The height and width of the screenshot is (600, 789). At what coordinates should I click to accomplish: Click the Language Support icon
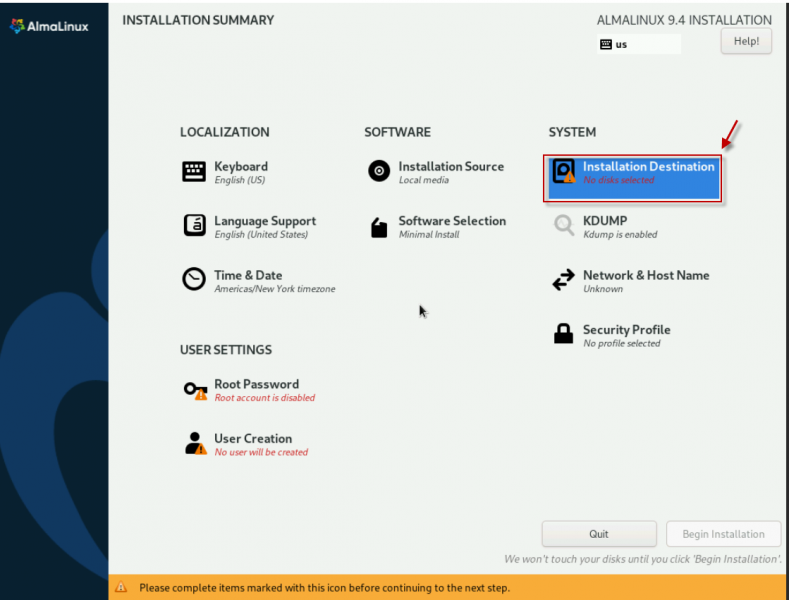point(194,226)
